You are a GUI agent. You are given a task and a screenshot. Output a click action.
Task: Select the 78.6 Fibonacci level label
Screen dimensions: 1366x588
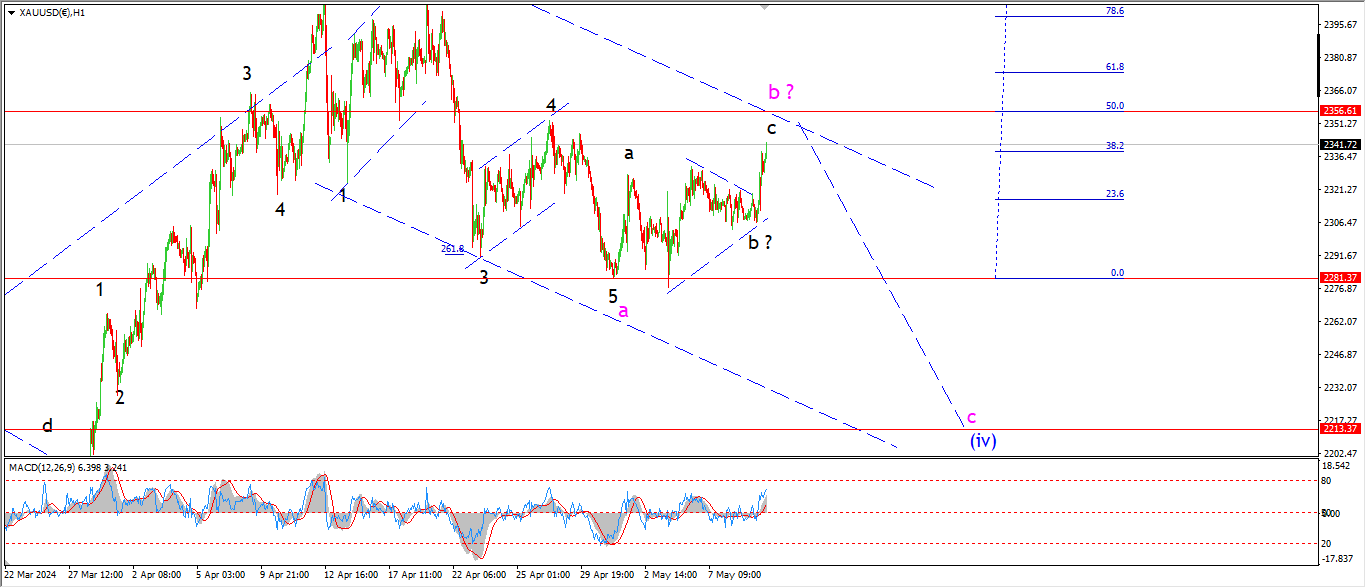coord(1114,10)
